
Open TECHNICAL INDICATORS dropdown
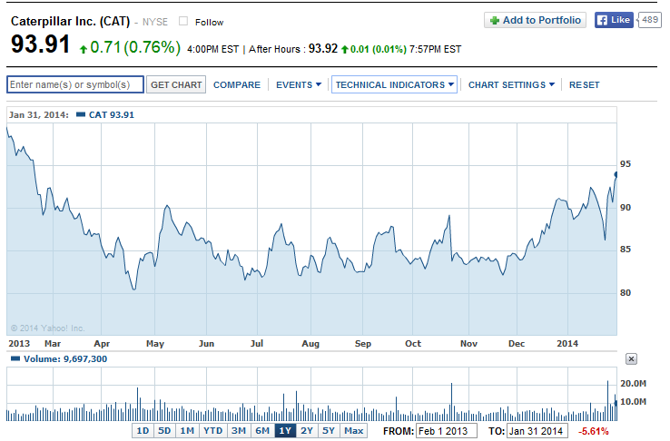(394, 85)
